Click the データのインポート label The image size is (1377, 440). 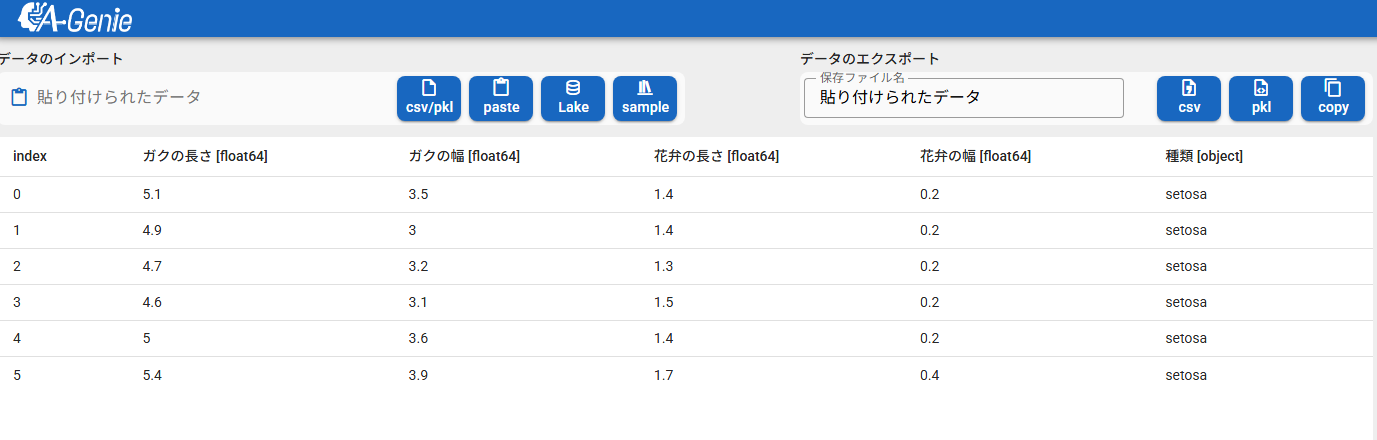coord(62,59)
